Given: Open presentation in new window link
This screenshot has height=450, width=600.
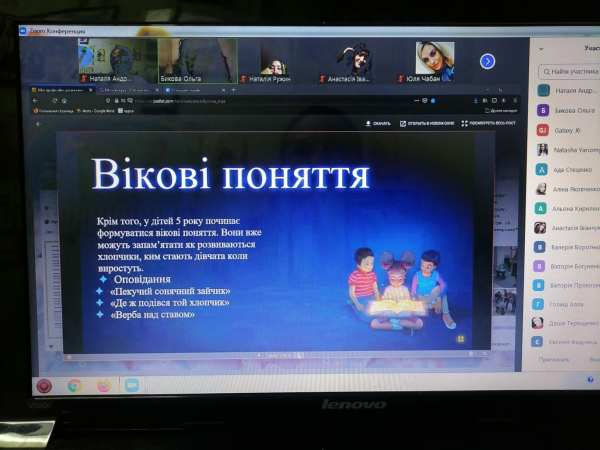Looking at the screenshot, I should 427,123.
